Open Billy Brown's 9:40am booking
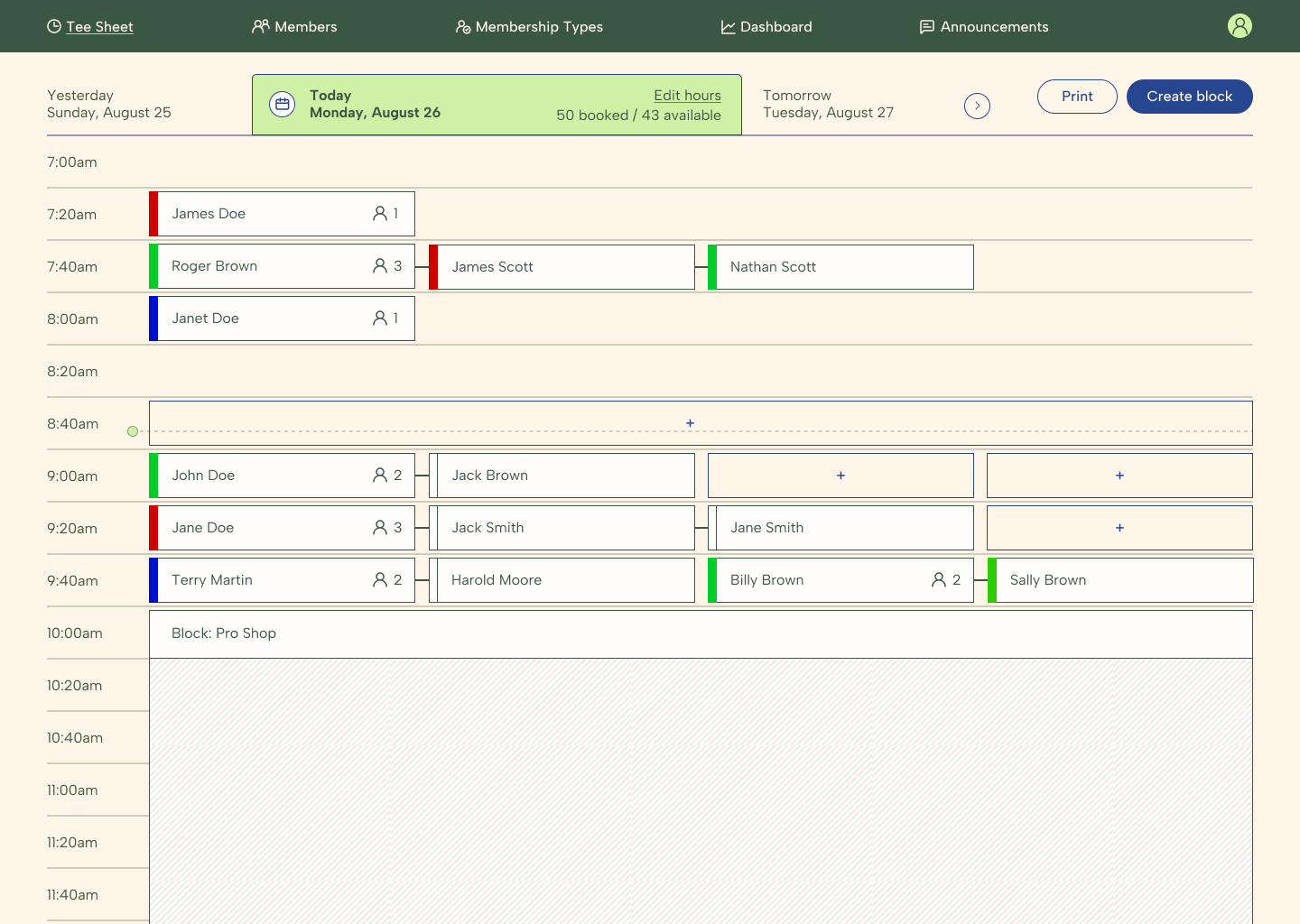 tap(840, 580)
